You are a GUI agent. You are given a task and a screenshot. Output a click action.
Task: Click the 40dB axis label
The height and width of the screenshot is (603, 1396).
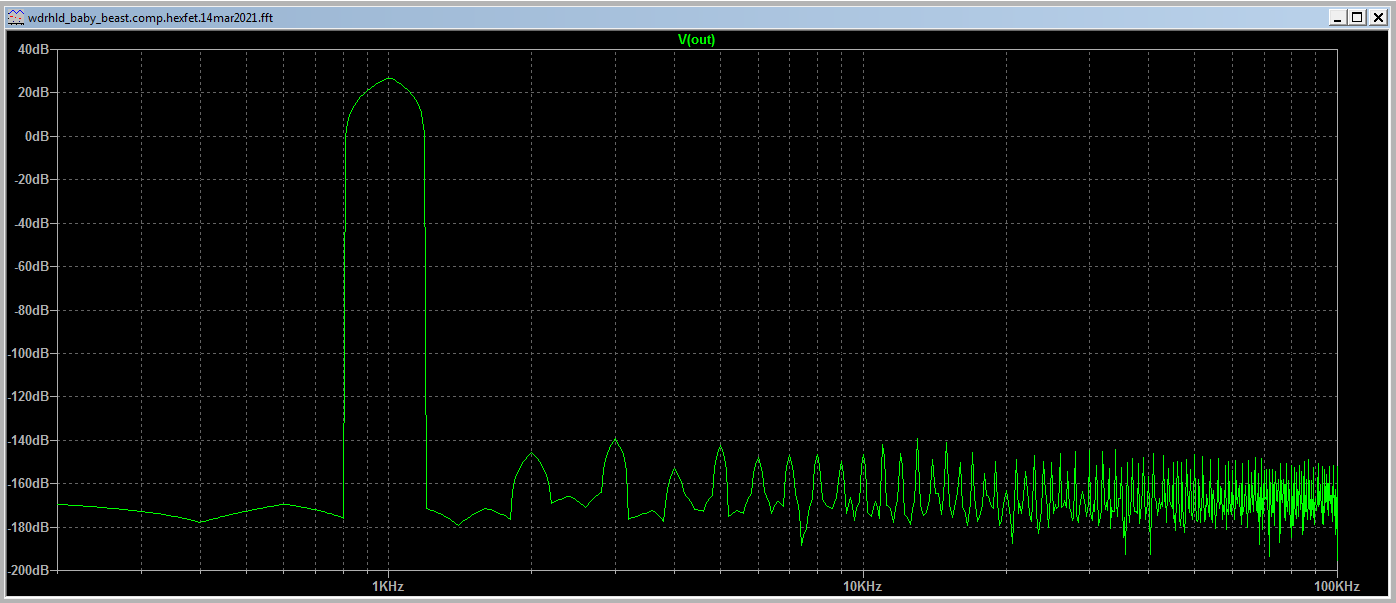coord(33,49)
